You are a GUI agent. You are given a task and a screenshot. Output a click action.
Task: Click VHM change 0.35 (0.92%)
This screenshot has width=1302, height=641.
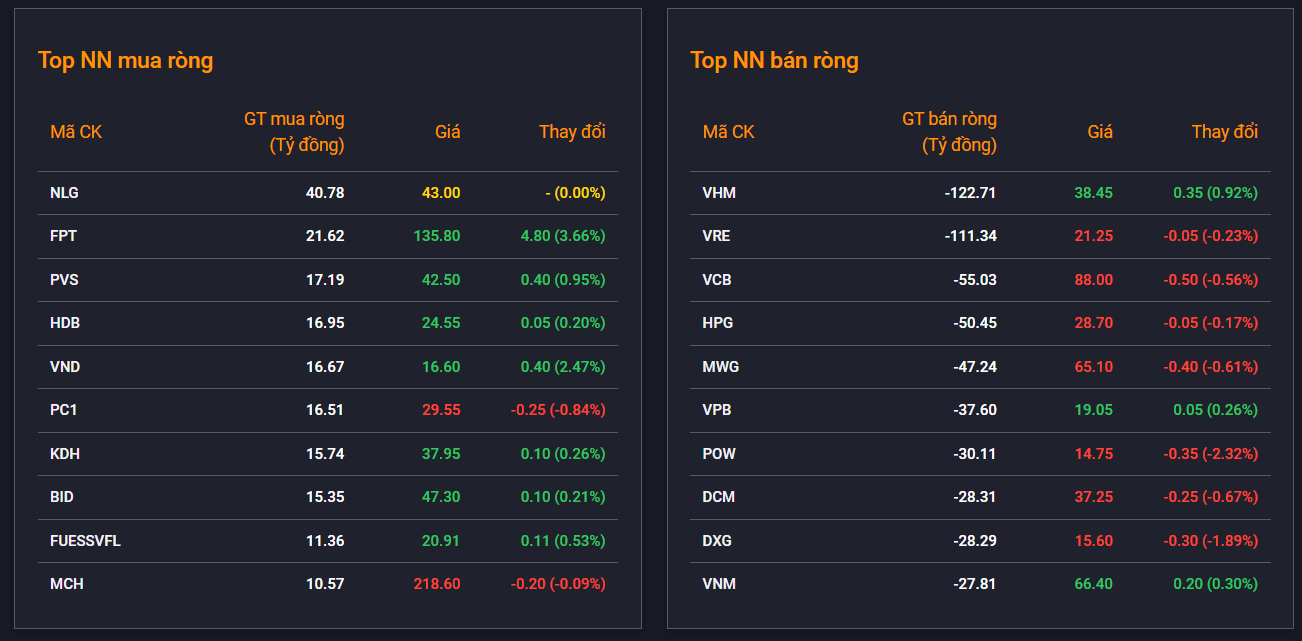click(x=1216, y=193)
